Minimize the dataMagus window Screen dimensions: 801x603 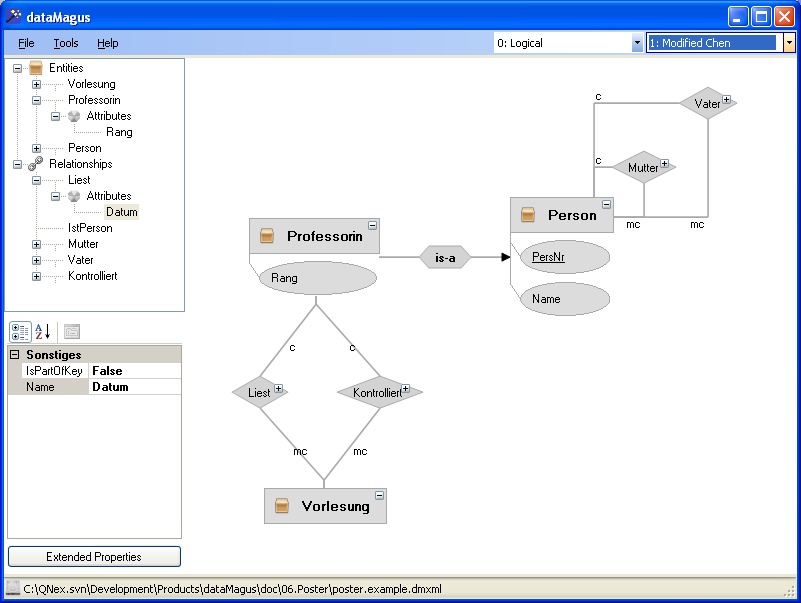pos(737,17)
